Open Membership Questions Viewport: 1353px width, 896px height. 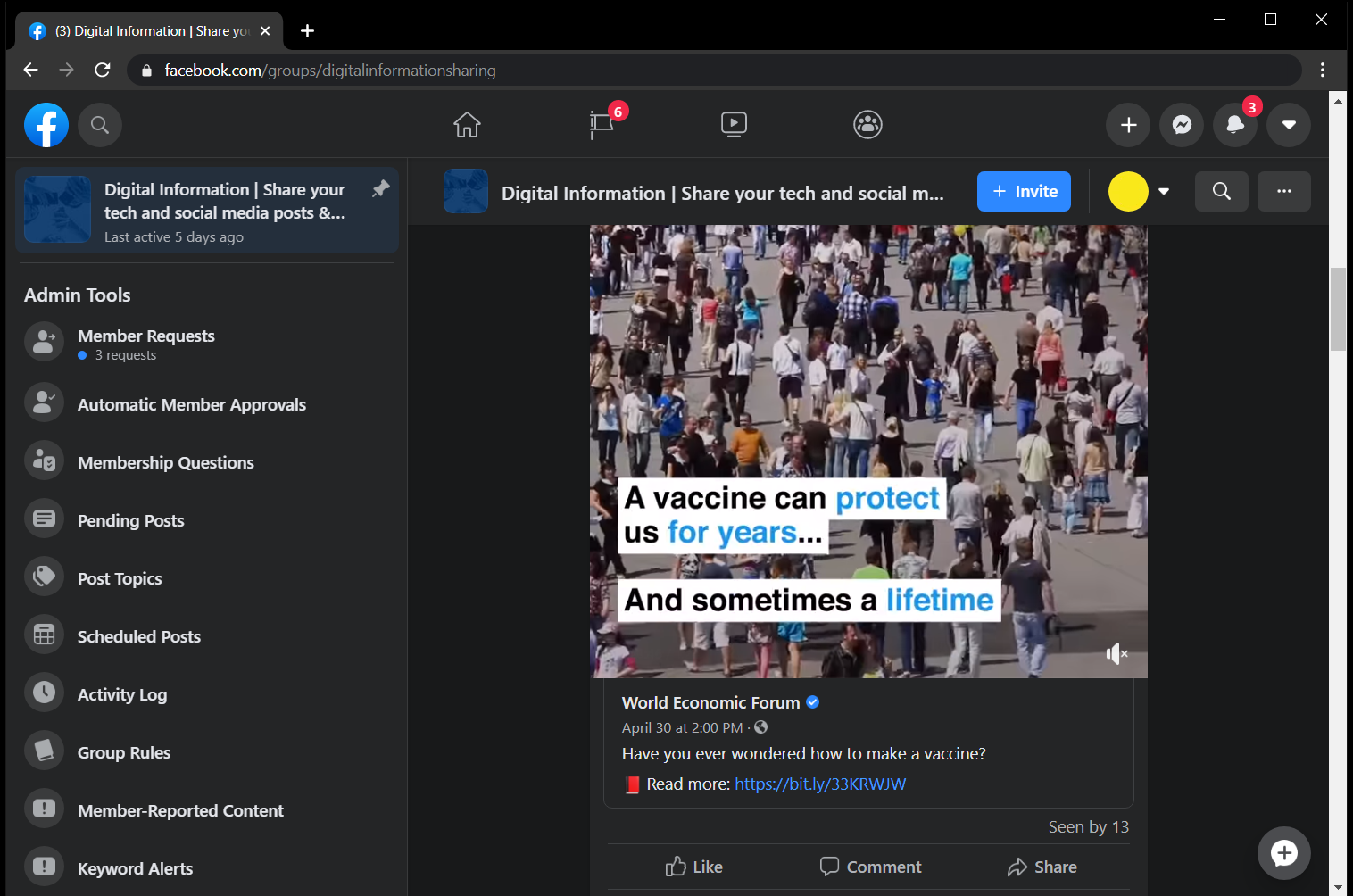207,462
